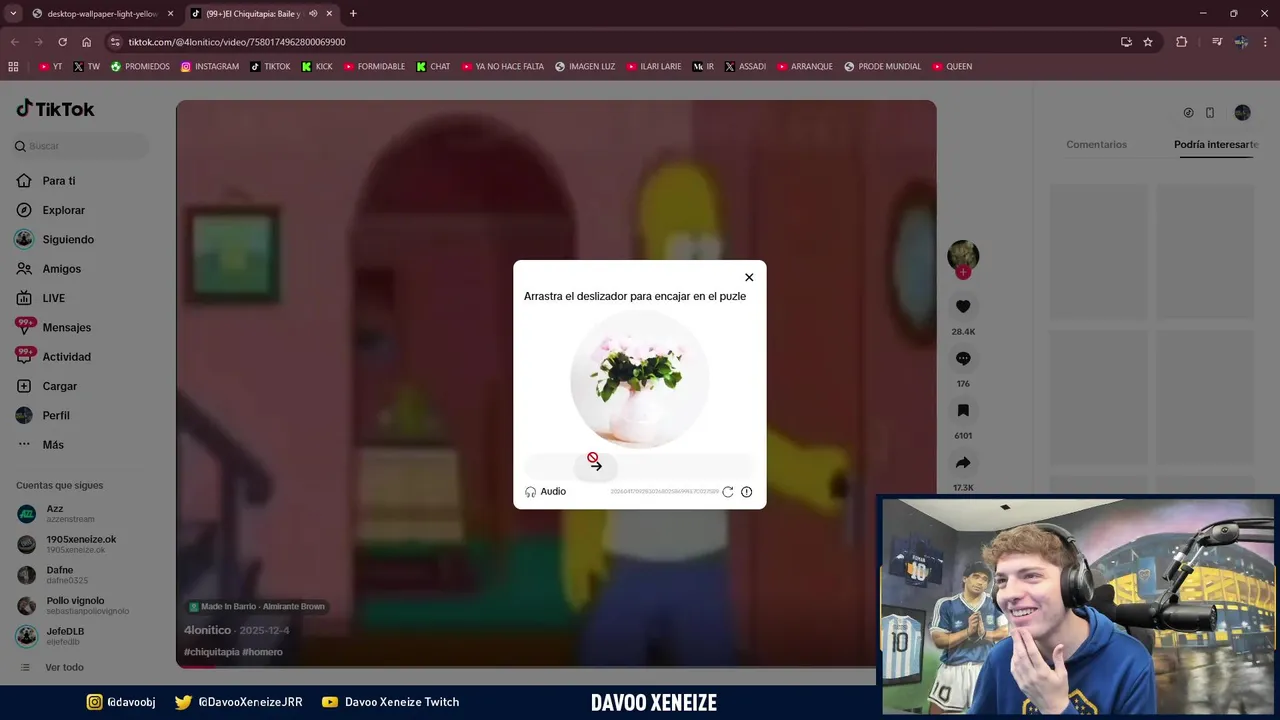1280x720 pixels.
Task: Open 4lonitico username on video
Action: pos(207,631)
